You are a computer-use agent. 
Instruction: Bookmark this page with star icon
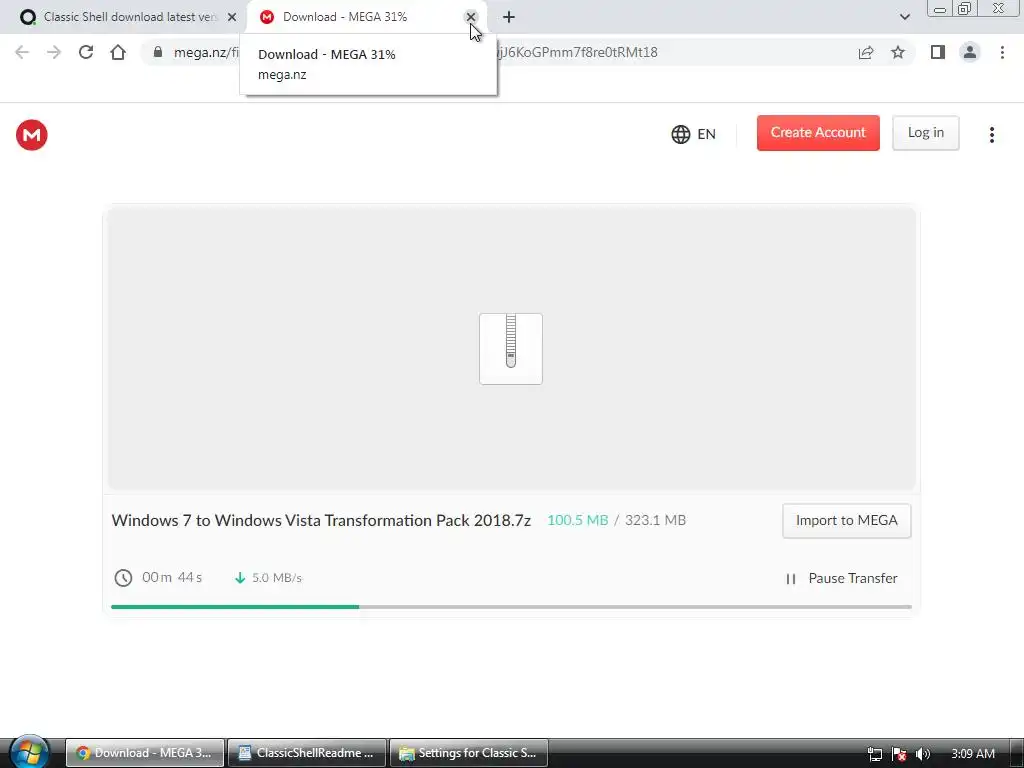click(x=898, y=52)
